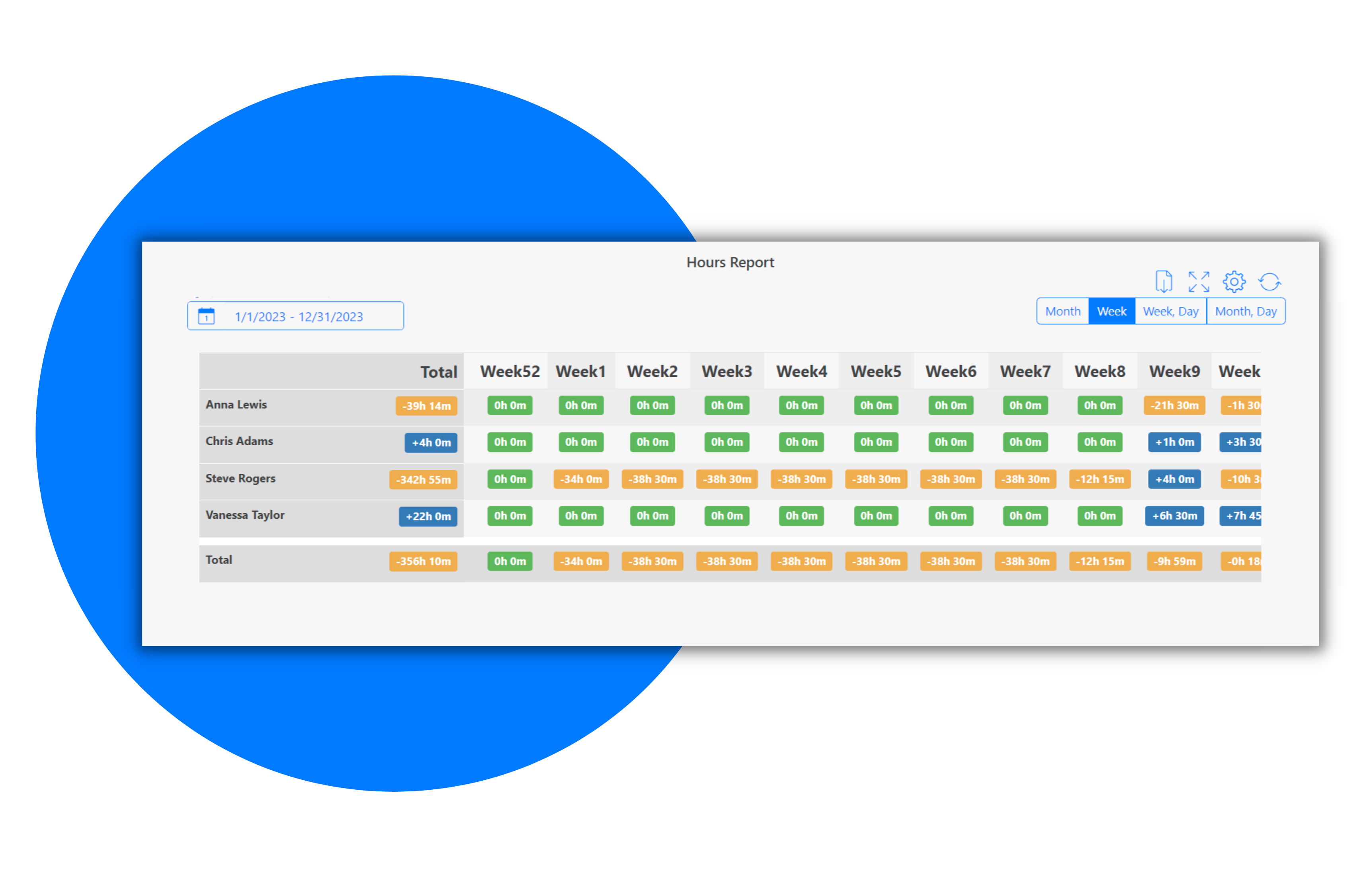Click Anna Lewis's -21h 30m Week9 value
The width and height of the screenshot is (1365, 896).
click(x=1174, y=405)
